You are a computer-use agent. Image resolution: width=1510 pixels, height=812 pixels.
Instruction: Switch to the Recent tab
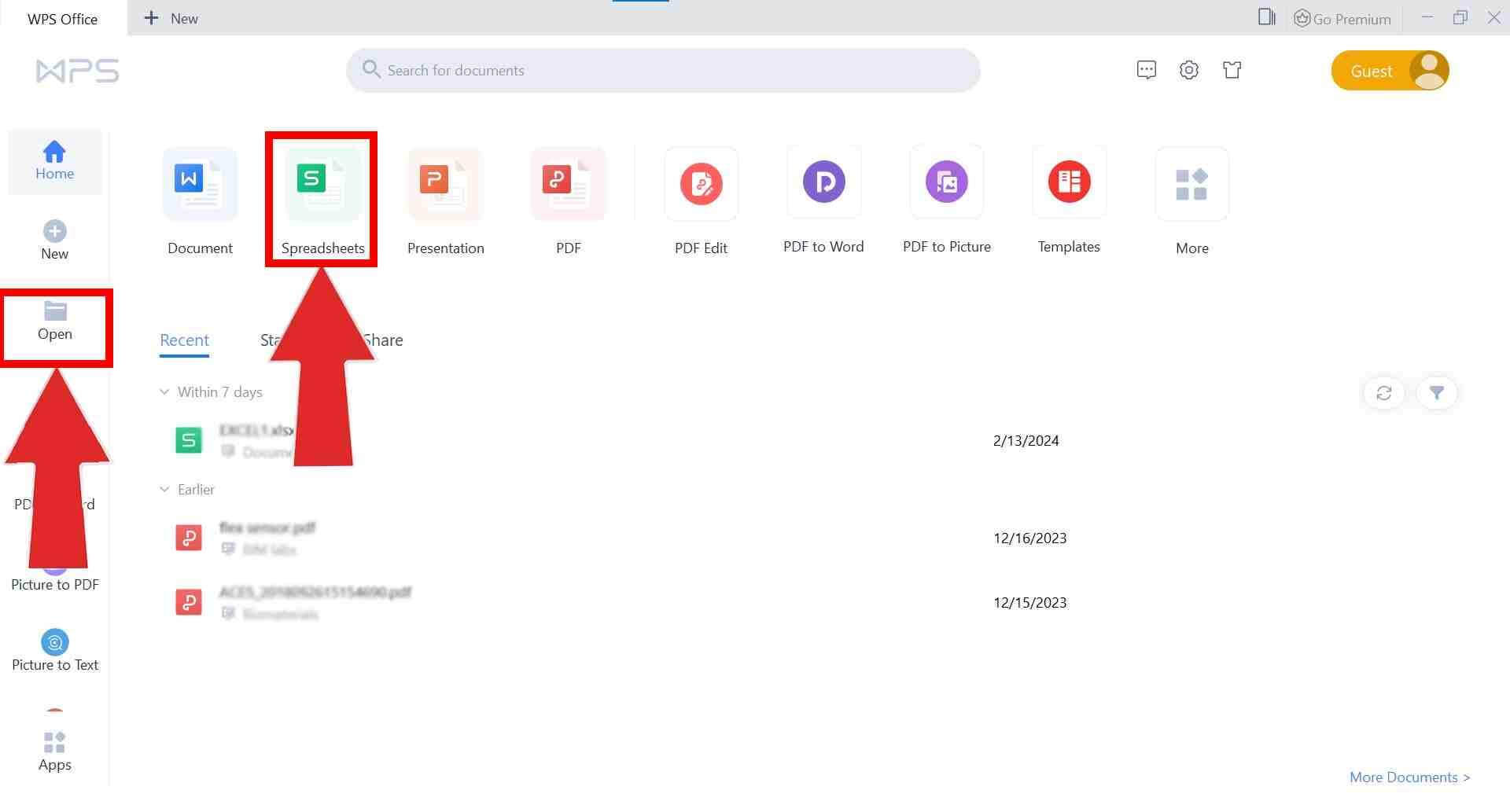184,340
